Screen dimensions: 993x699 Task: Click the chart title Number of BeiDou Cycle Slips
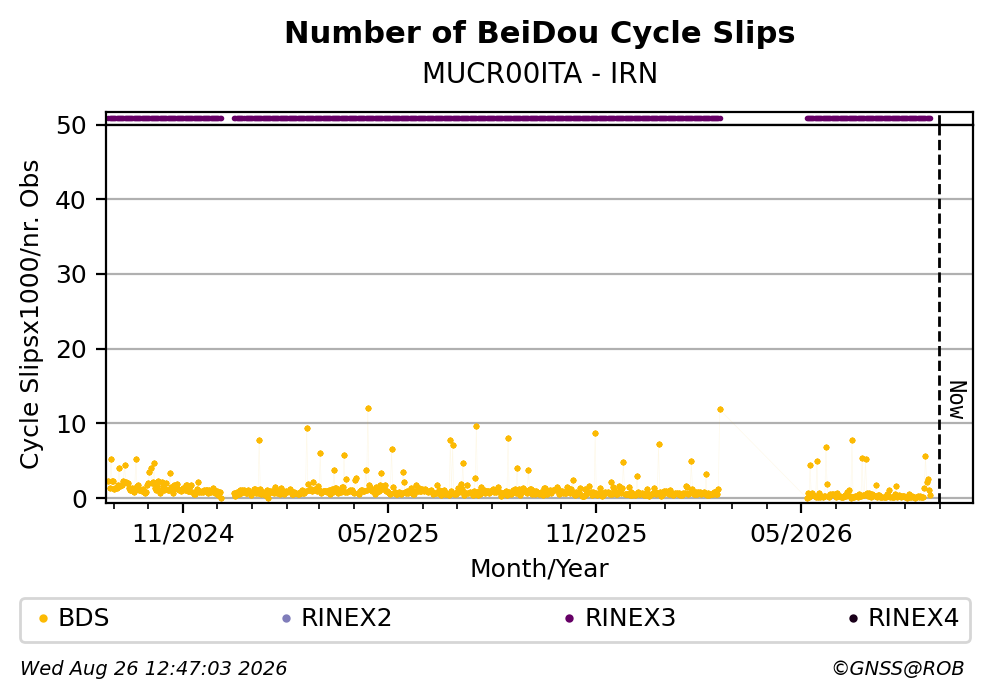coord(540,33)
